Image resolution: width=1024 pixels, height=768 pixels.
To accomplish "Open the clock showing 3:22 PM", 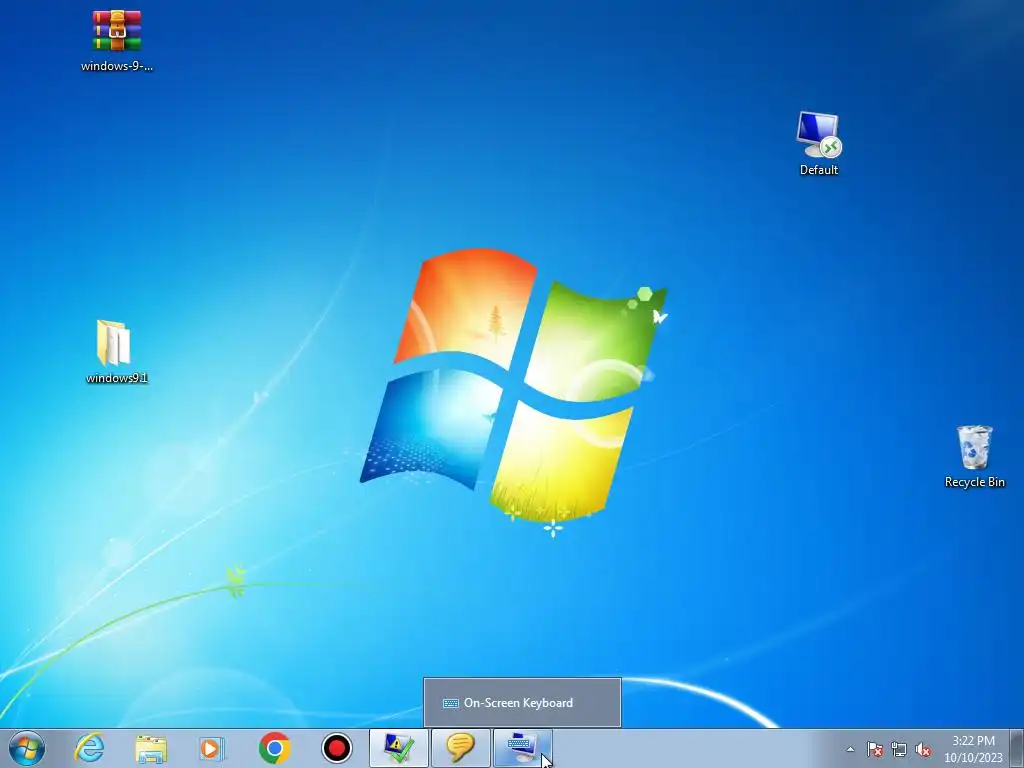I will coord(973,749).
